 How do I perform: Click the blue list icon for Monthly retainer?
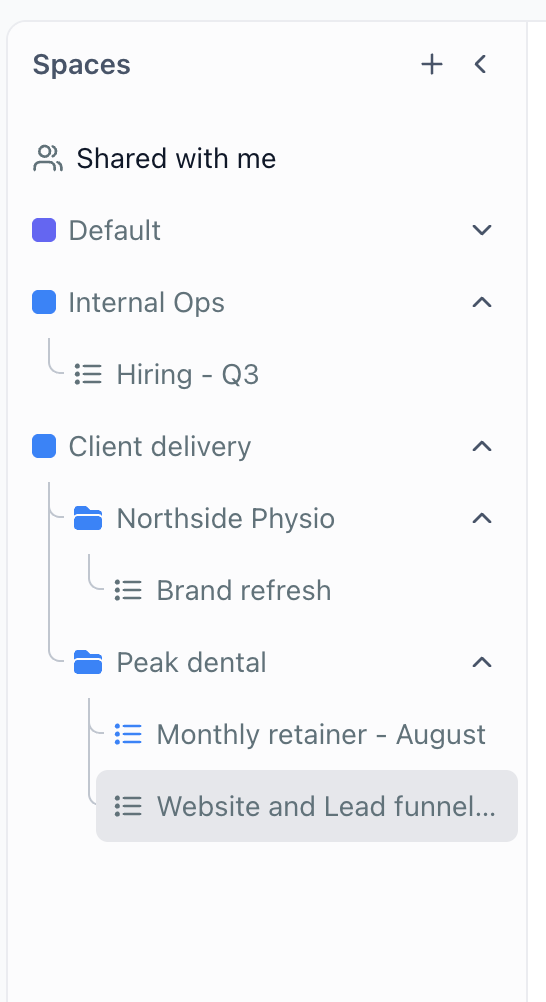point(129,734)
